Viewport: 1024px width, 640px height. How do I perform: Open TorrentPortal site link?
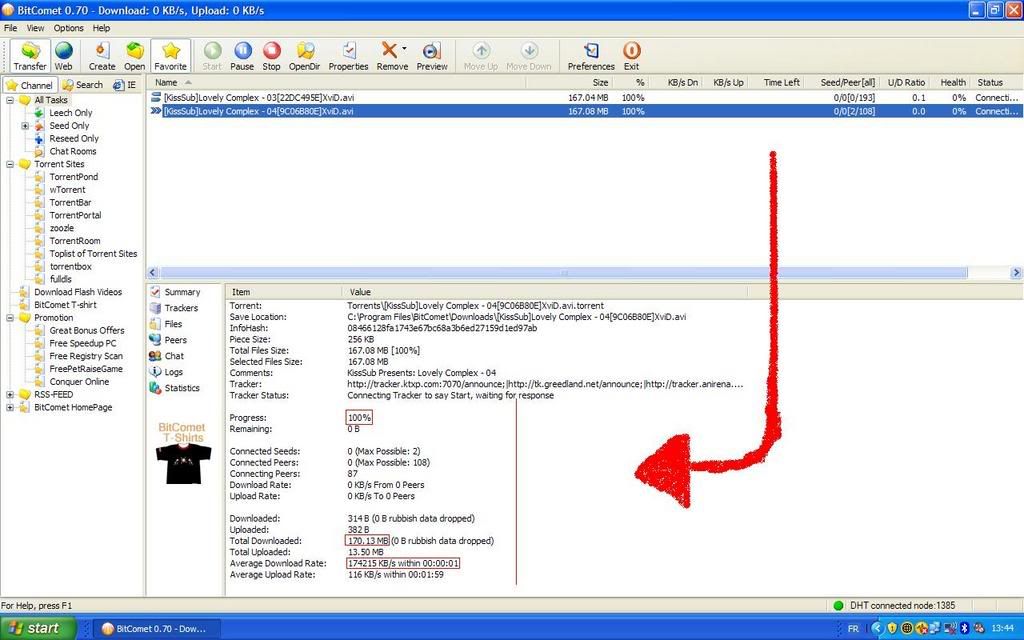(x=75, y=216)
